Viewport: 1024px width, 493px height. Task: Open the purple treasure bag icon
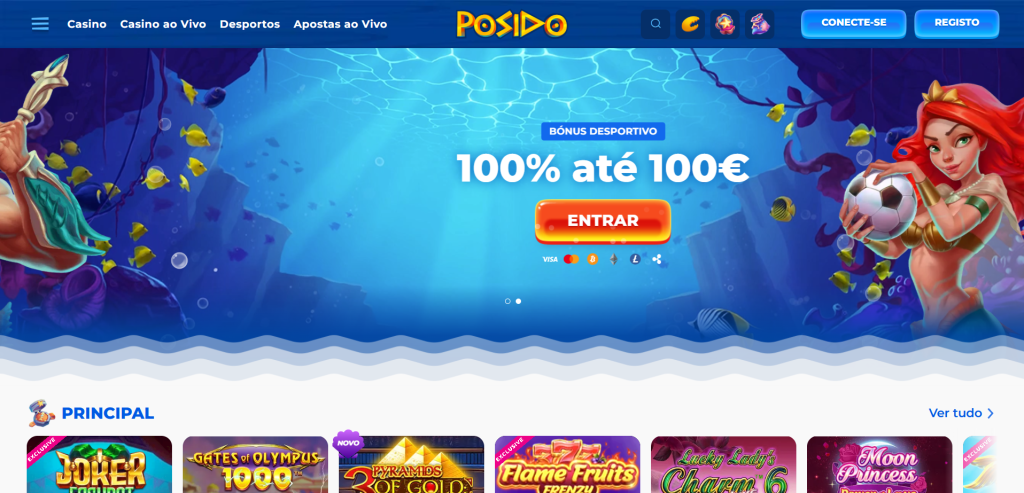[x=760, y=24]
